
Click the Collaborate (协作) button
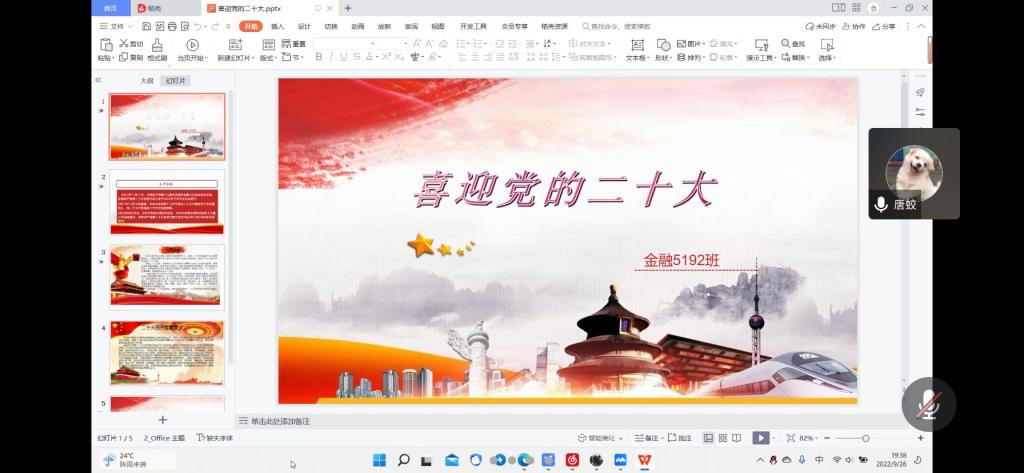pyautogui.click(x=853, y=26)
